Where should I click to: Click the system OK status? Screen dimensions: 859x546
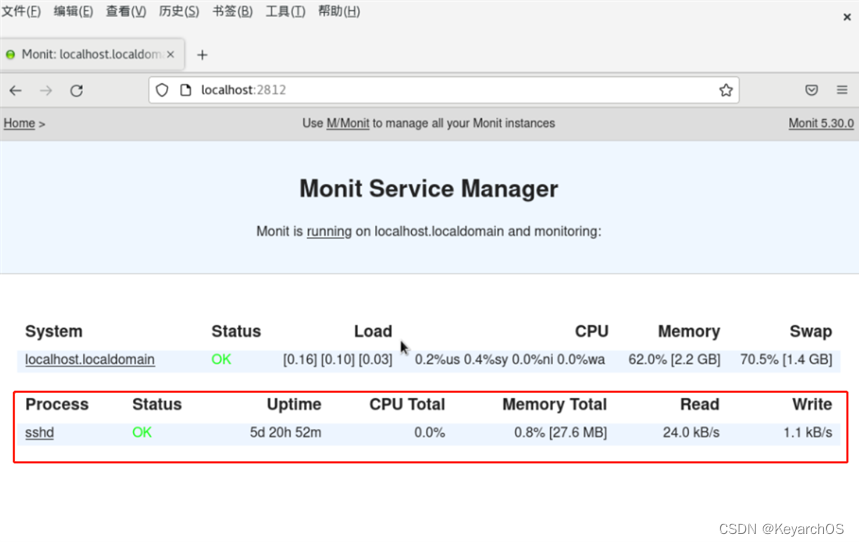[221, 359]
